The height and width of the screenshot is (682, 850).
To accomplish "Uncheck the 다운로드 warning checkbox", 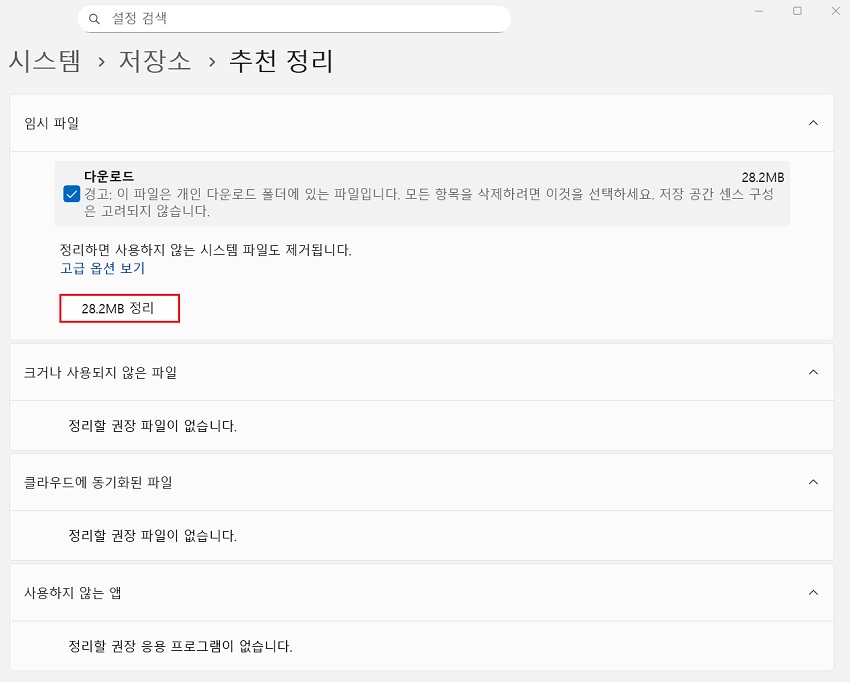I will click(71, 194).
